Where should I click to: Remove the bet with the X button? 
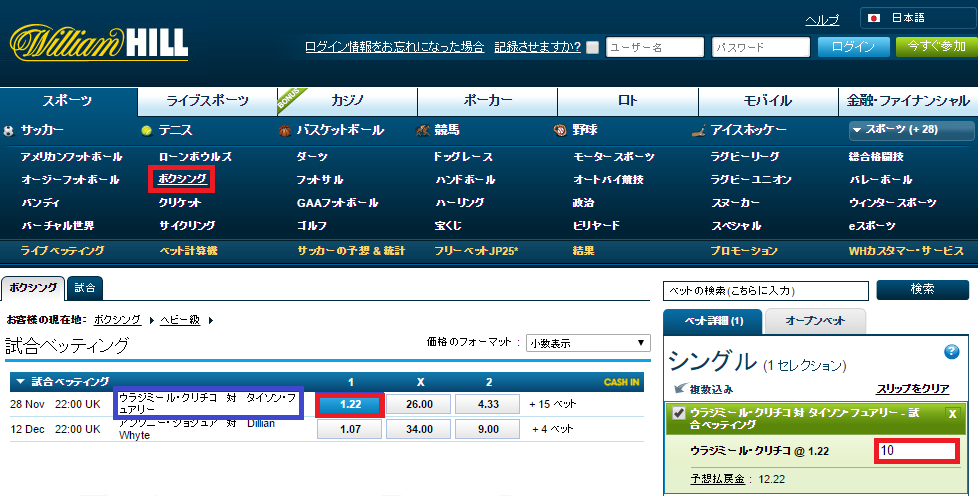952,414
